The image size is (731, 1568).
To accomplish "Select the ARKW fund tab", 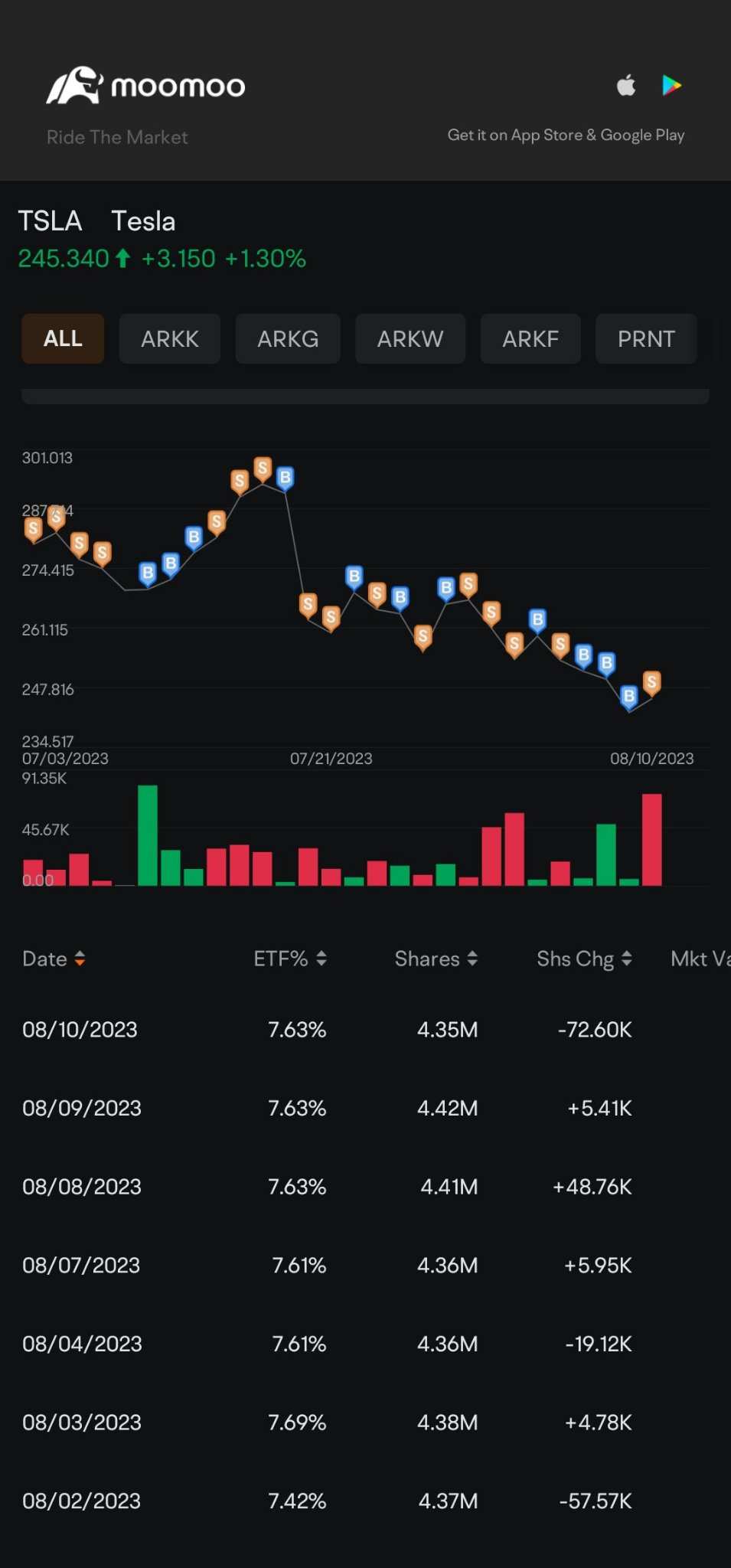I will pyautogui.click(x=410, y=338).
